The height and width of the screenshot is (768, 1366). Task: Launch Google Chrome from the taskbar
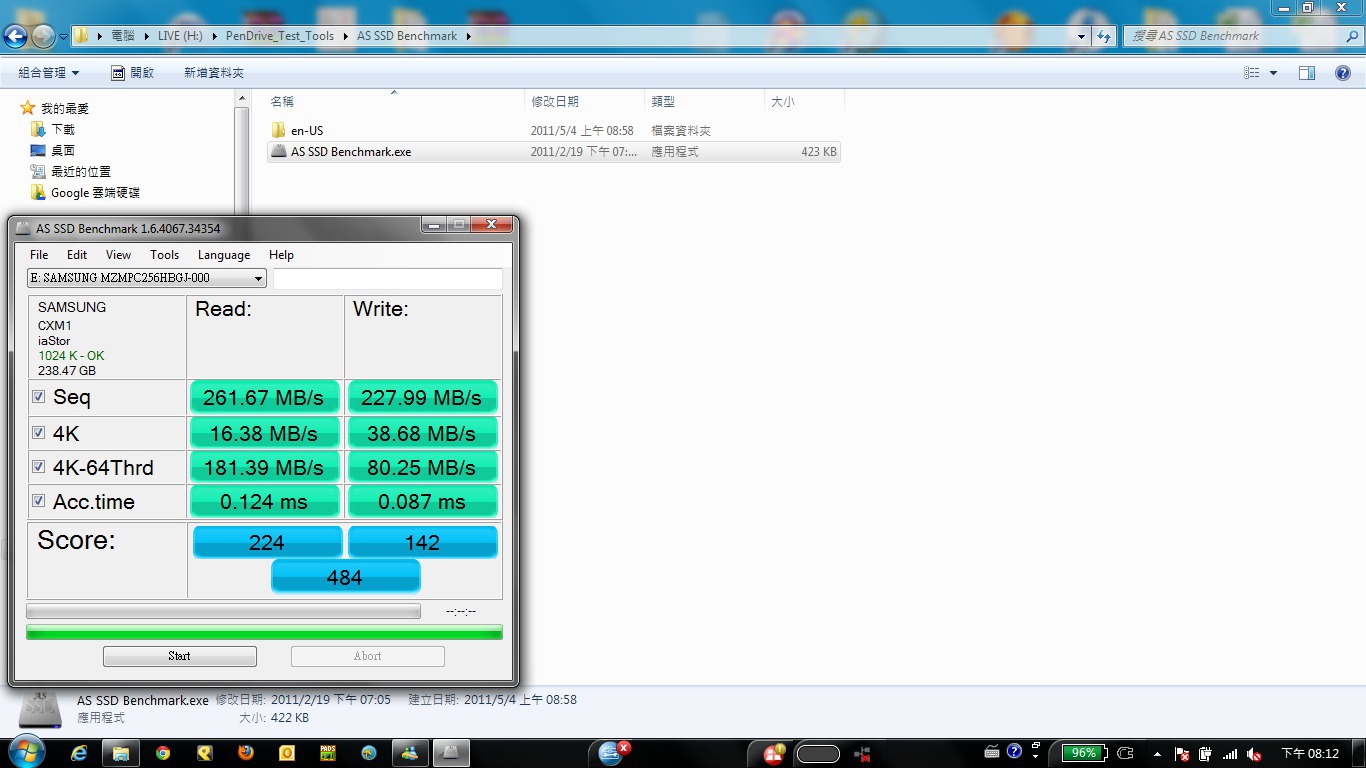click(162, 753)
